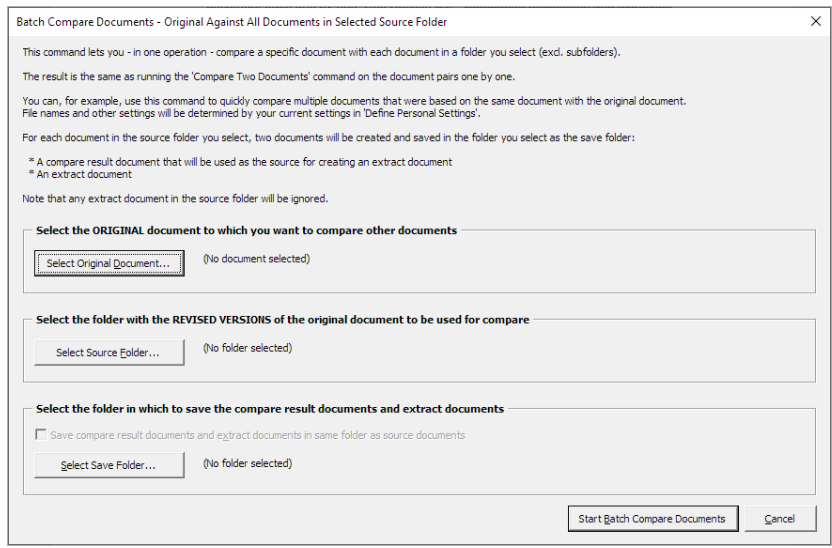Click the REVISED VERSIONS group heading
This screenshot has height=548, width=832.
coord(282,319)
